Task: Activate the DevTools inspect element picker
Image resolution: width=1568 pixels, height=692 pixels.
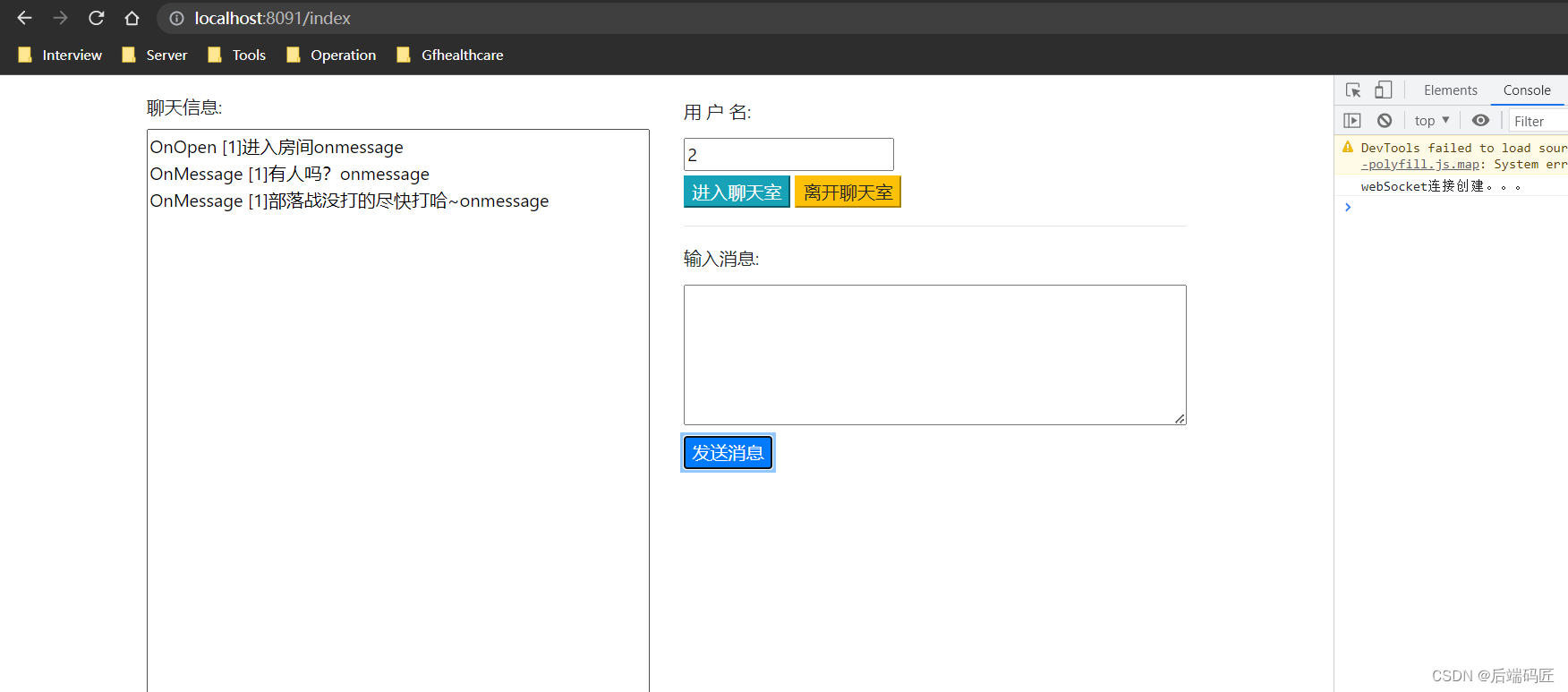Action: 1353,90
